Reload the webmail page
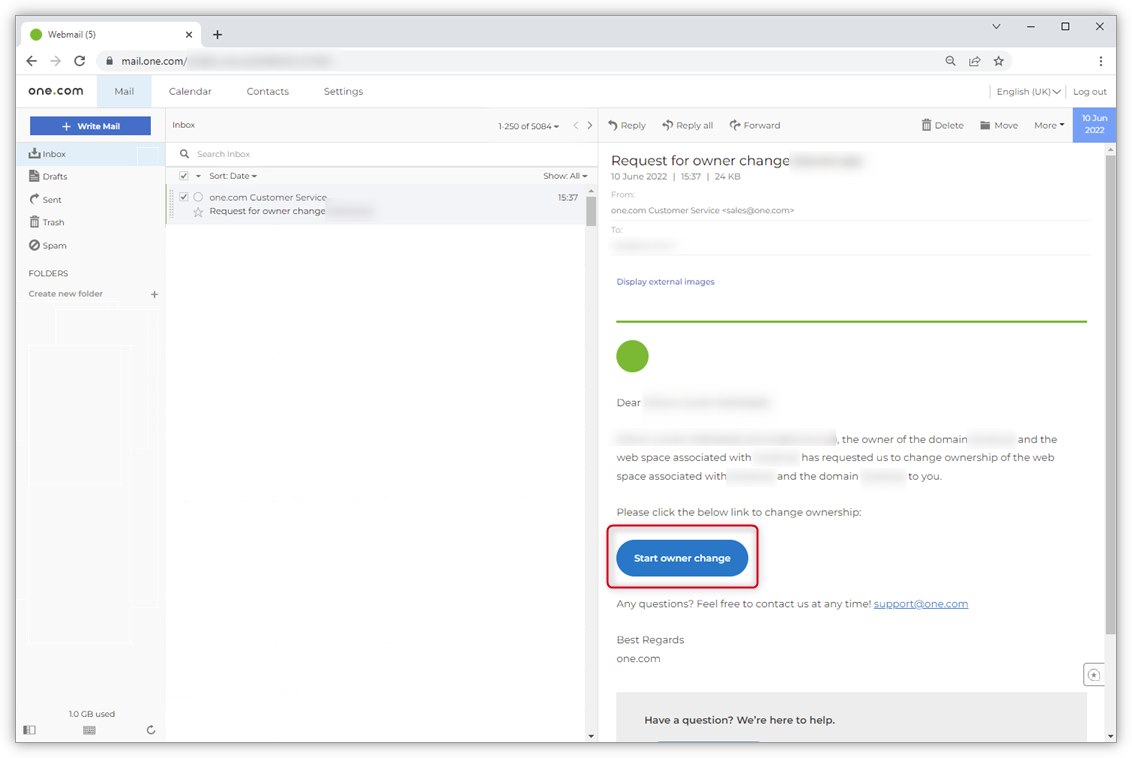 click(x=79, y=61)
